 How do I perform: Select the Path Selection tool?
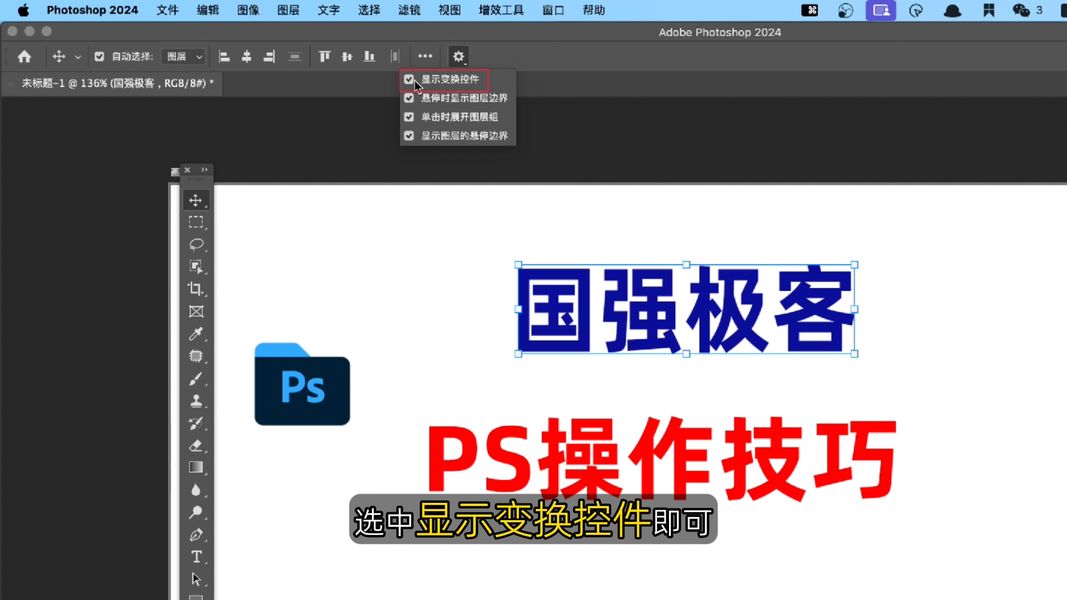coord(196,579)
